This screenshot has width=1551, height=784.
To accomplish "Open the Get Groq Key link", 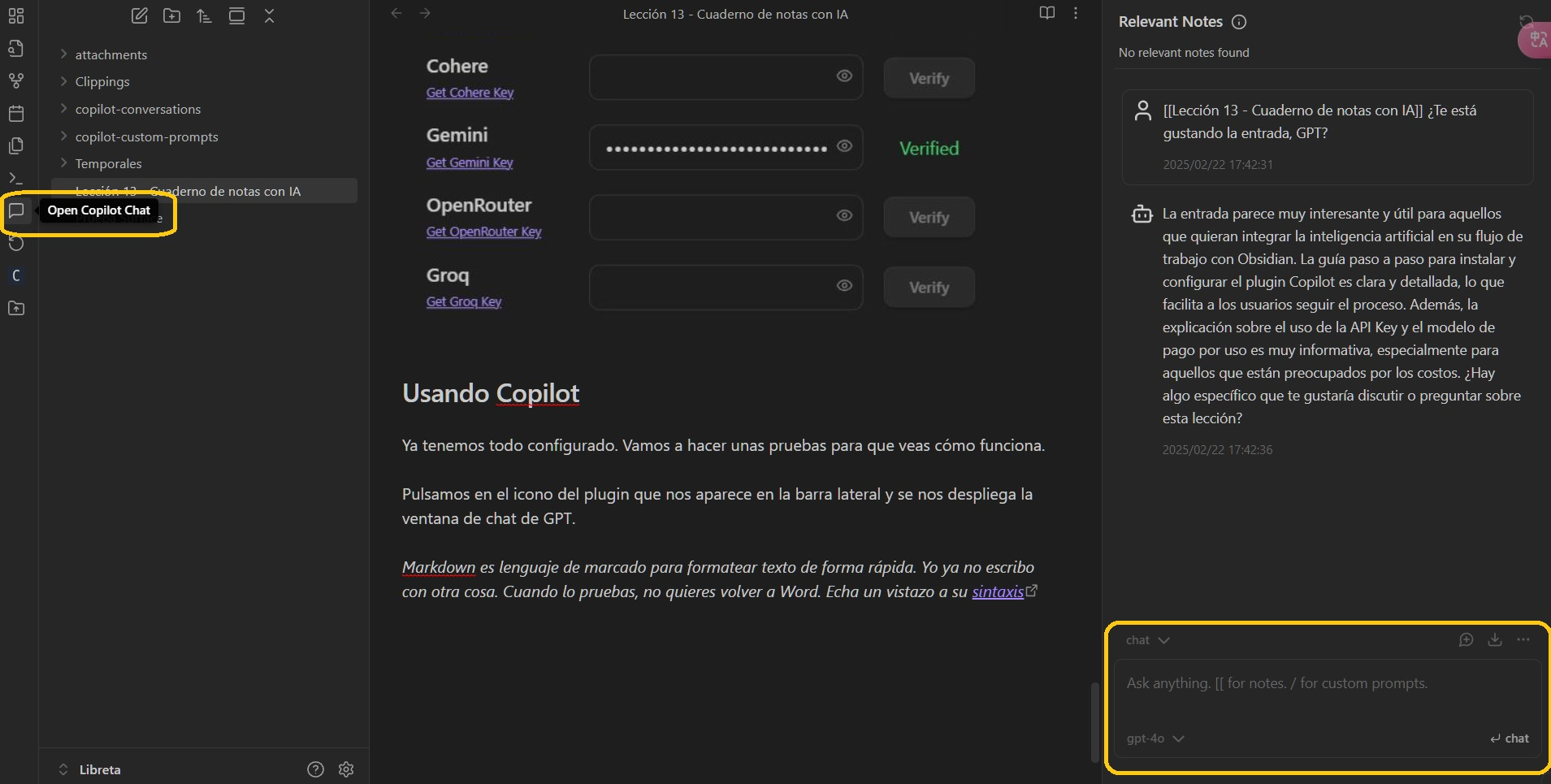I will click(464, 301).
